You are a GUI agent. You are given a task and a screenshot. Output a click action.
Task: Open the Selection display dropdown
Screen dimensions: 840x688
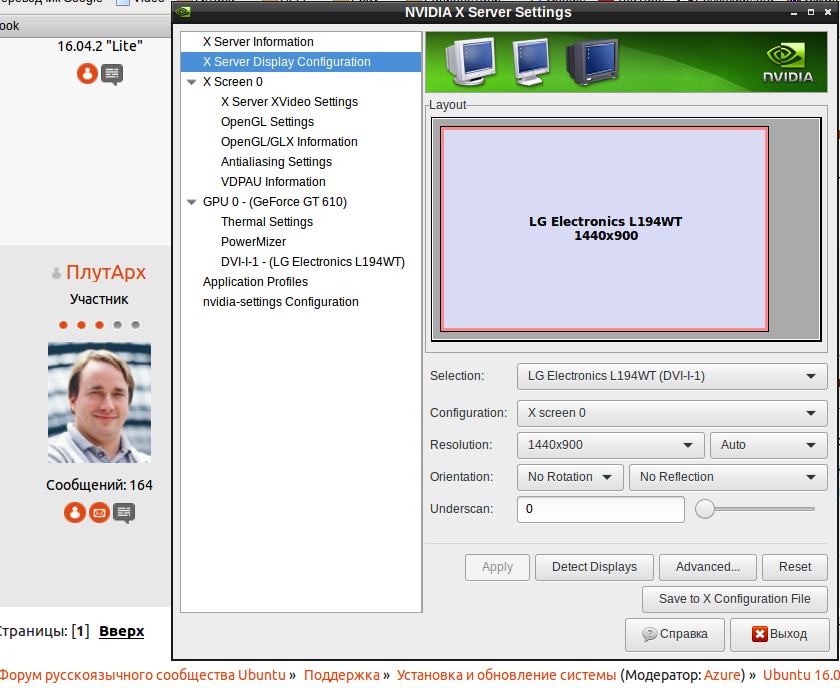[x=672, y=376]
